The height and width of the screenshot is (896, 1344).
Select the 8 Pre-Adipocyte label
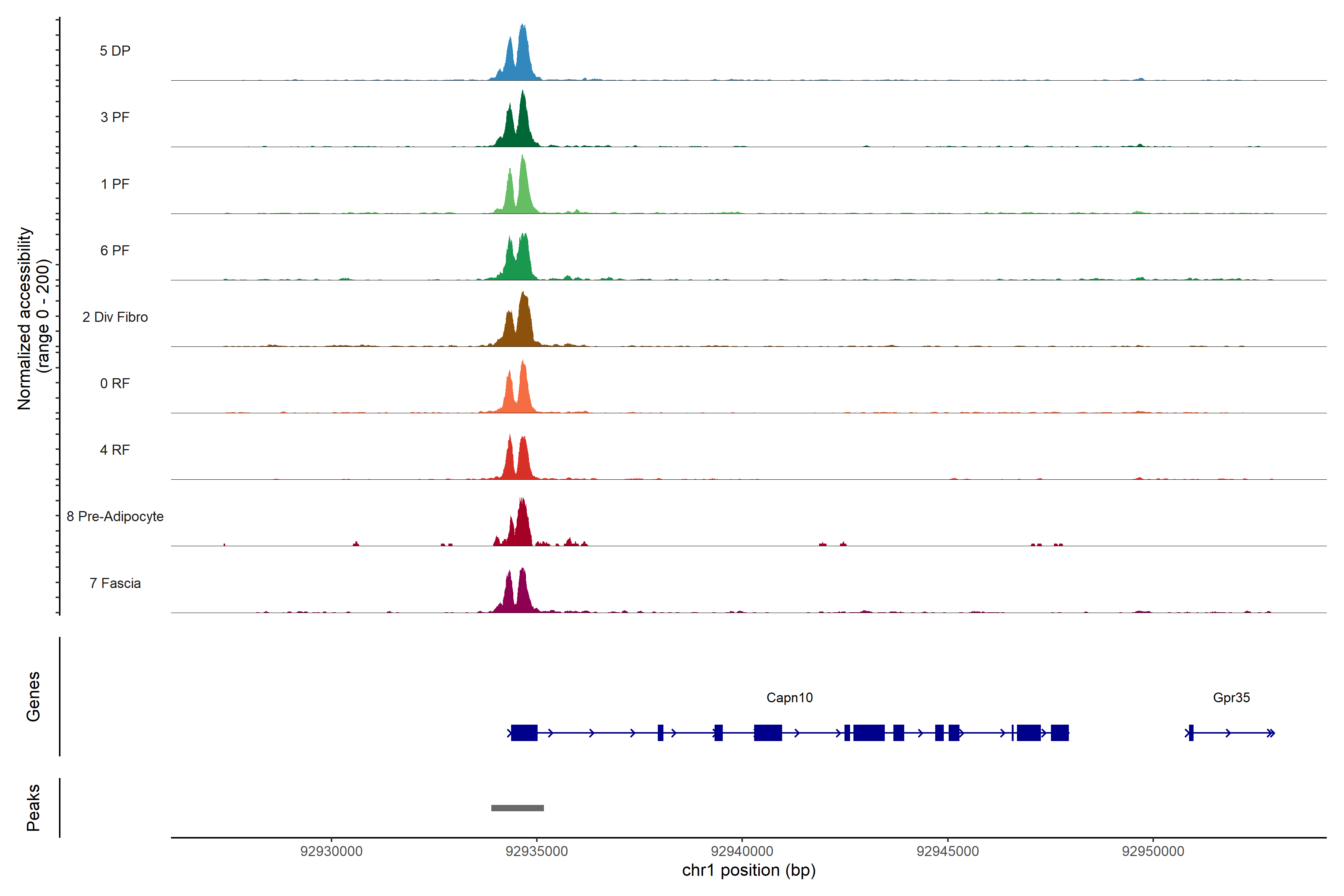(x=115, y=516)
